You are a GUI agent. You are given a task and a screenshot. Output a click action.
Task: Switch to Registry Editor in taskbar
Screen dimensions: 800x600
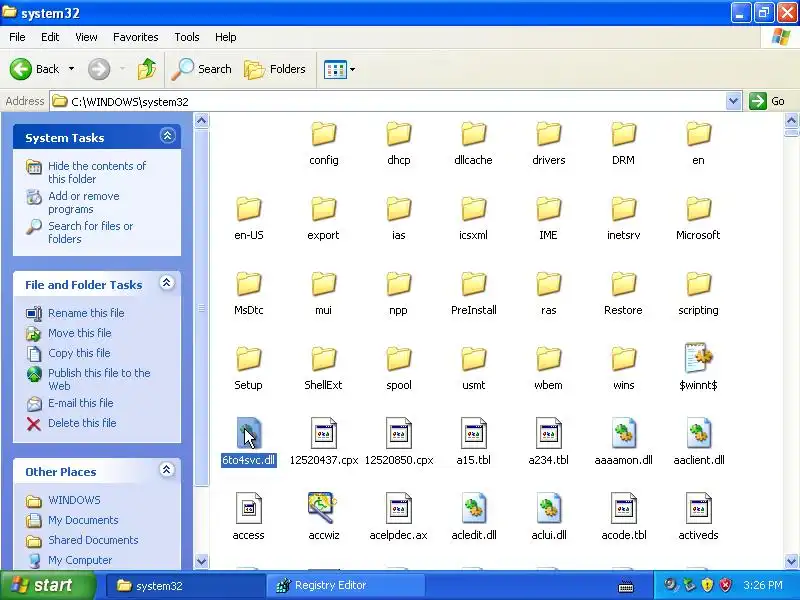[345, 585]
